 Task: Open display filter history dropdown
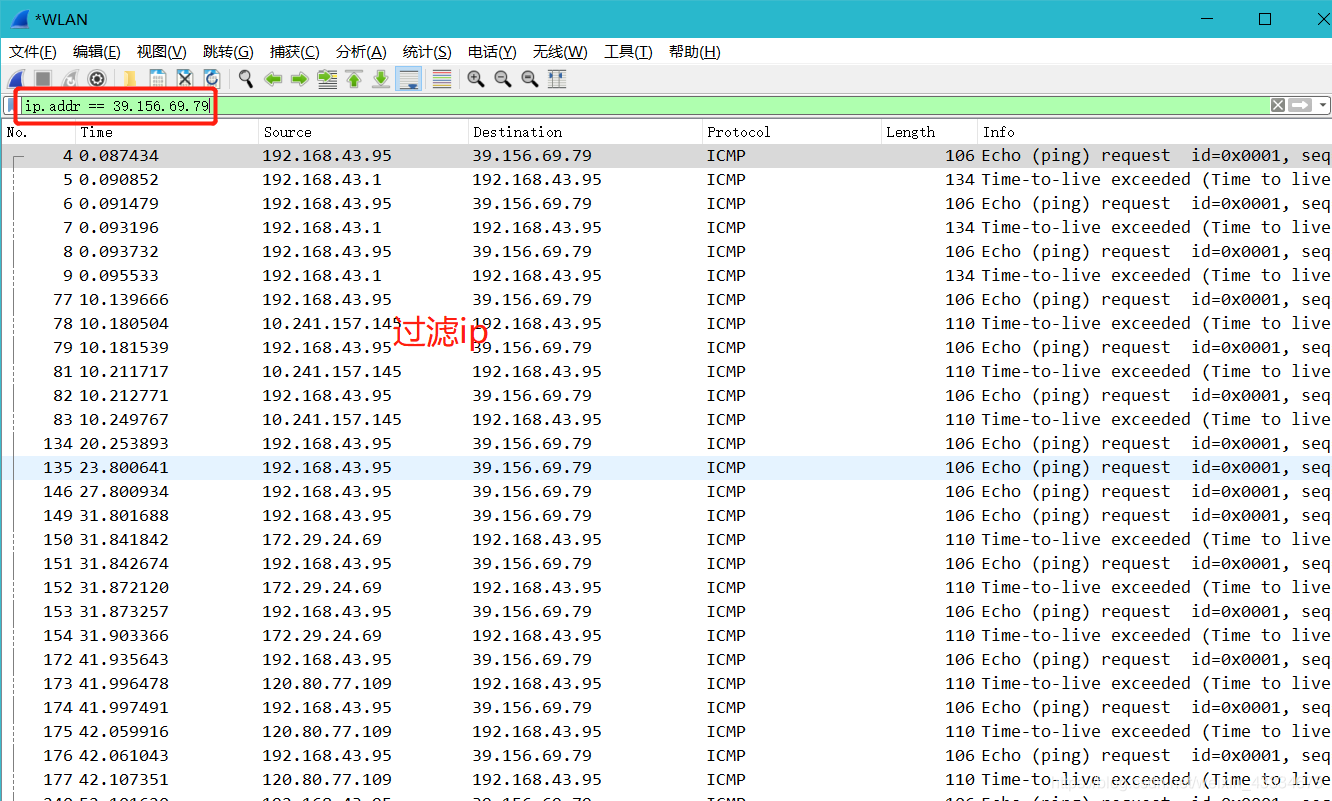coord(1323,105)
